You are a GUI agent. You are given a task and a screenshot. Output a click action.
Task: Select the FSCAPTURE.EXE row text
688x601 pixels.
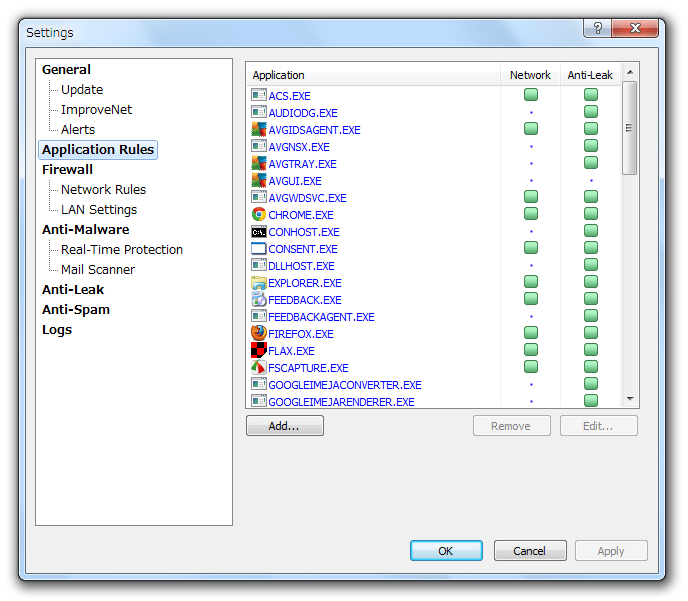pyautogui.click(x=308, y=368)
